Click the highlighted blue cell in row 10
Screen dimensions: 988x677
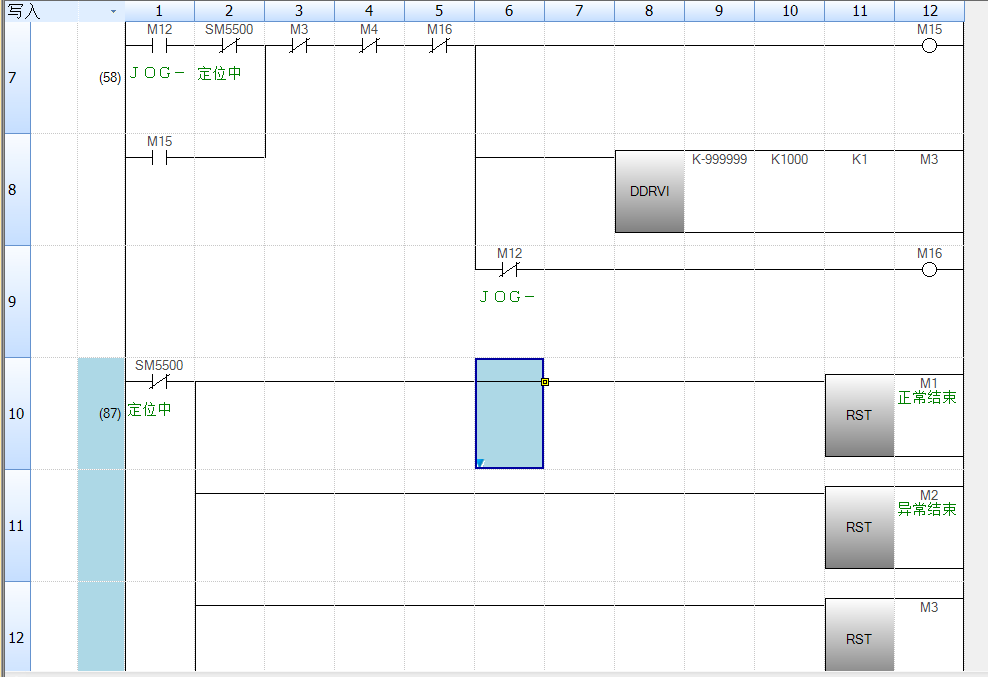pos(509,413)
